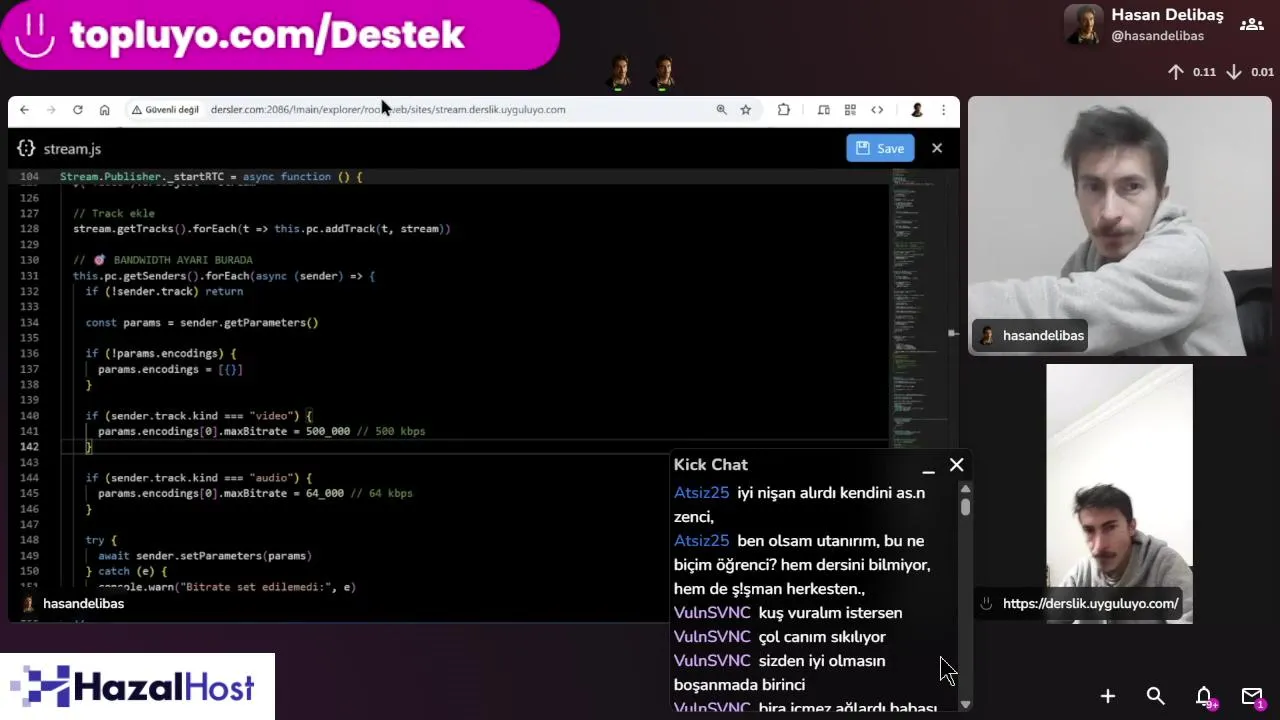
Task: Click the hasandelibas label on camera tile
Action: pyautogui.click(x=1031, y=336)
